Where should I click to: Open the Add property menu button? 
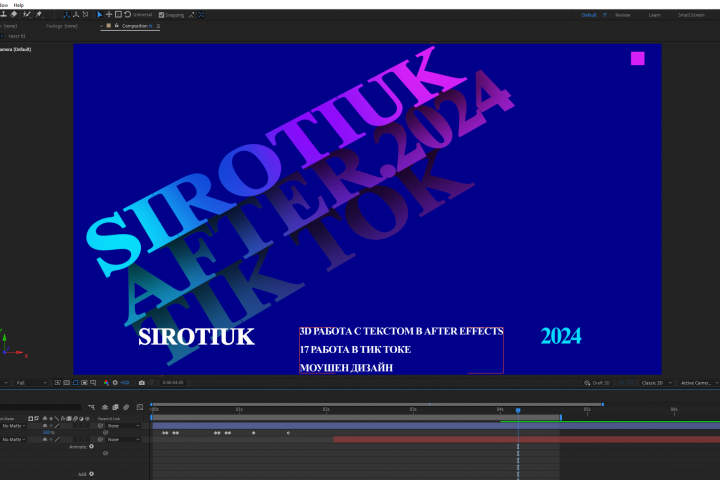(91, 474)
